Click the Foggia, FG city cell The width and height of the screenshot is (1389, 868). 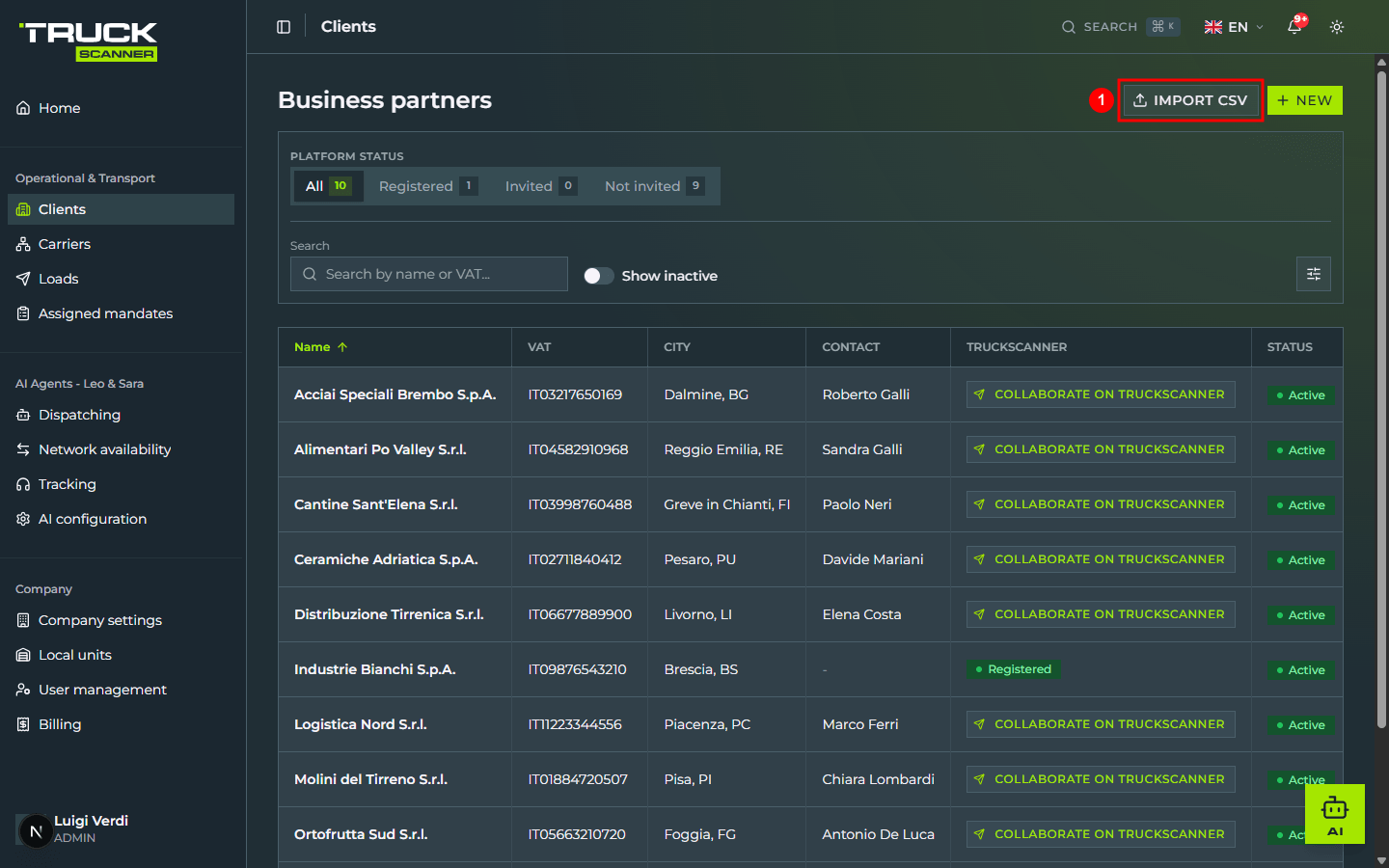pyautogui.click(x=699, y=834)
